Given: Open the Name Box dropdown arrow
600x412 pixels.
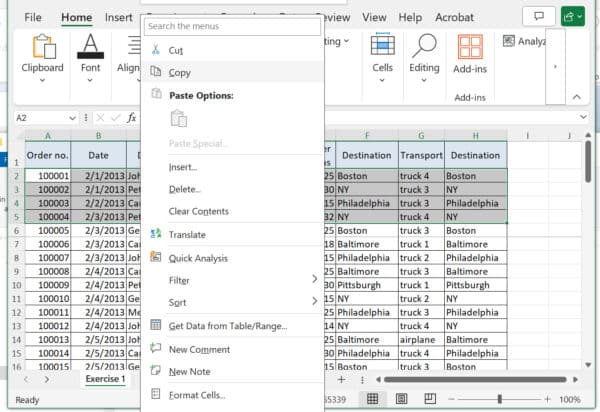Looking at the screenshot, I should pos(72,118).
